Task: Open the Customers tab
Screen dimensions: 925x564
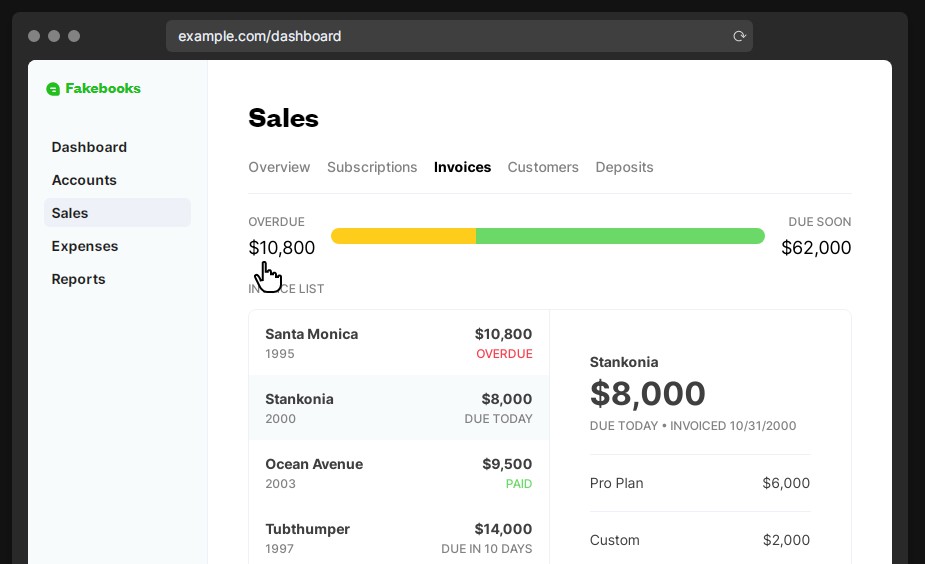Action: [543, 167]
